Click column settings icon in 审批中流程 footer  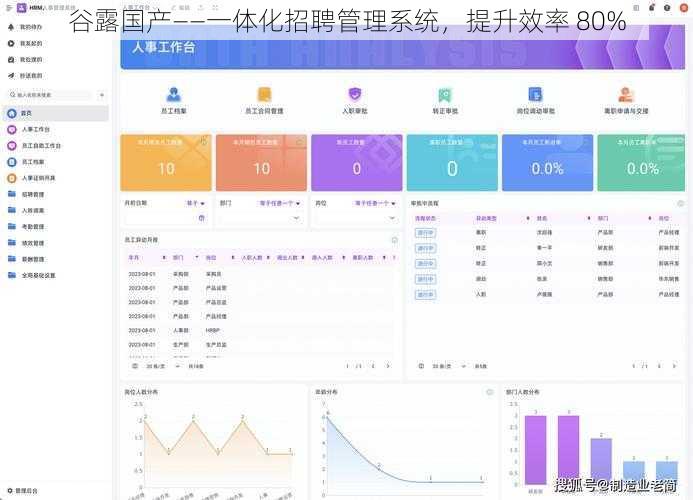421,366
